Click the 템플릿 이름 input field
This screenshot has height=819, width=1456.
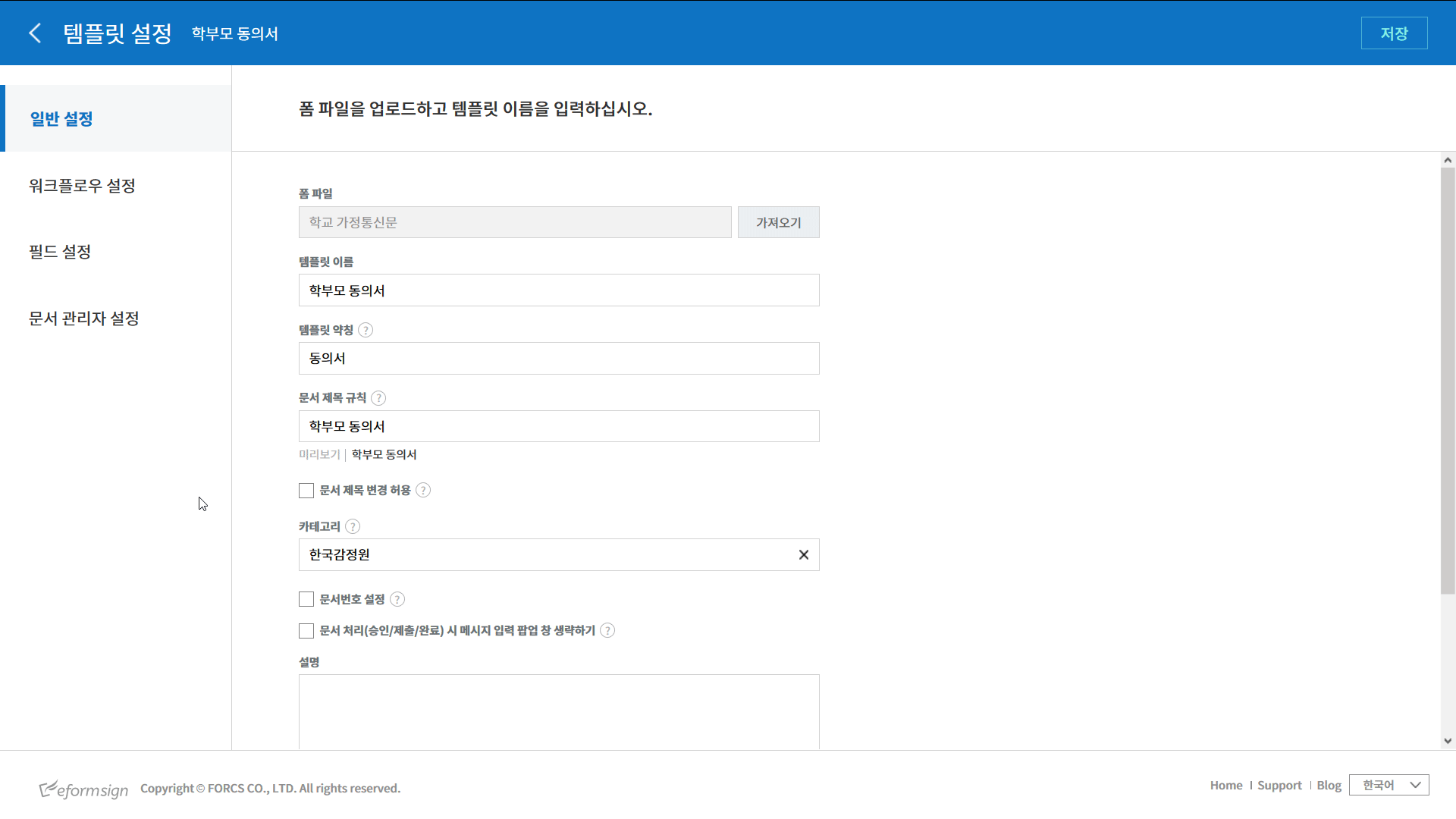(x=559, y=290)
